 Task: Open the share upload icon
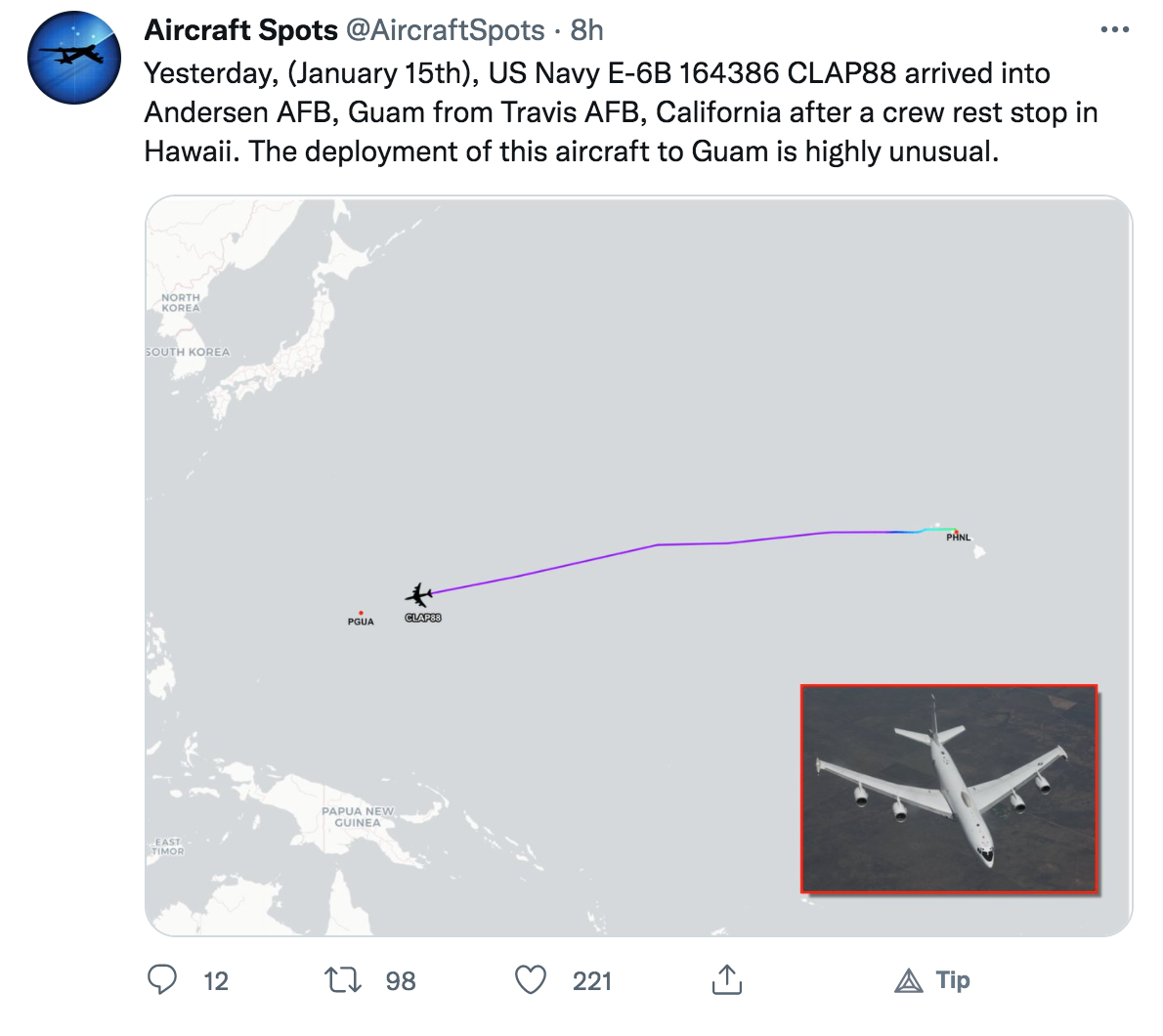coord(727,979)
